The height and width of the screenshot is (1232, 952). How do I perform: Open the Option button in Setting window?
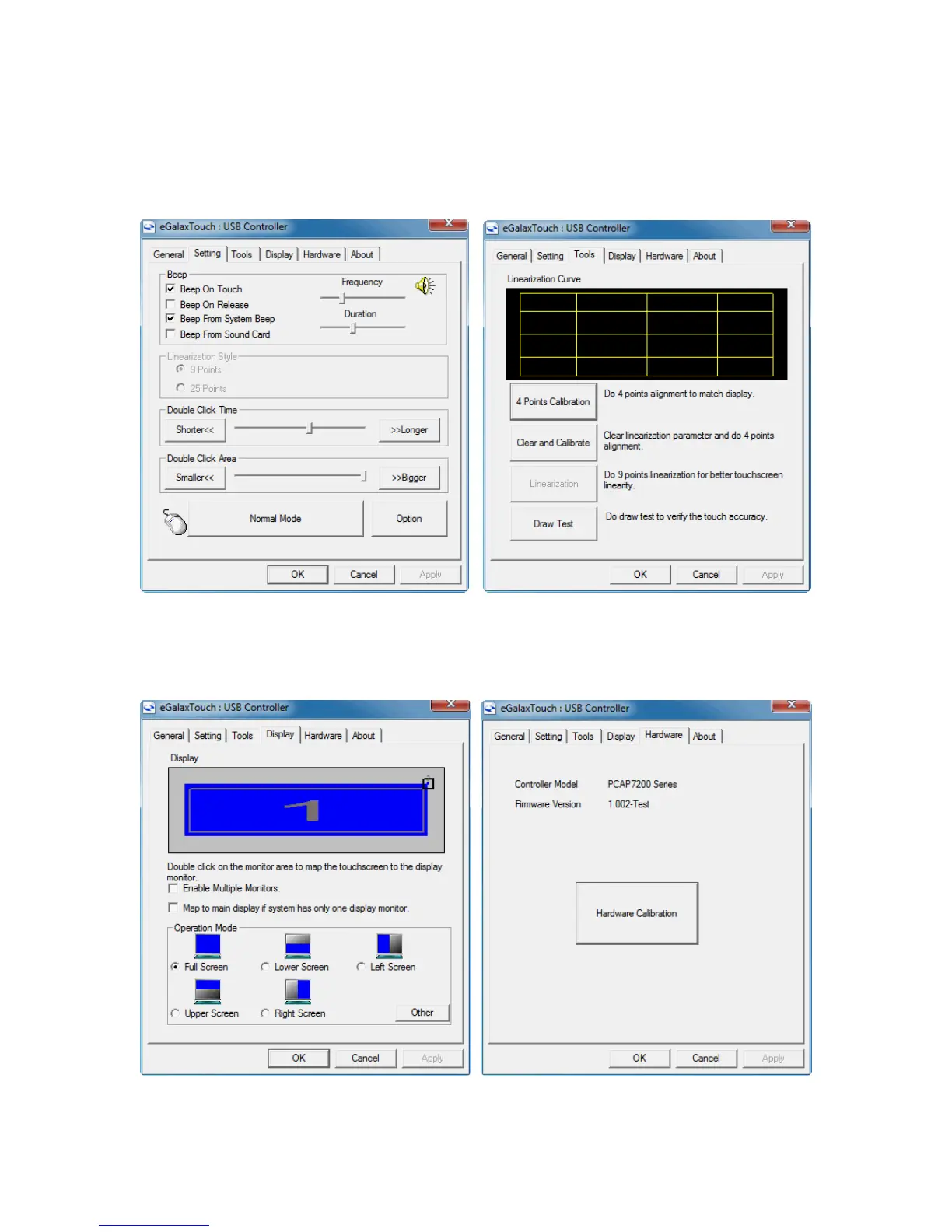pos(409,519)
